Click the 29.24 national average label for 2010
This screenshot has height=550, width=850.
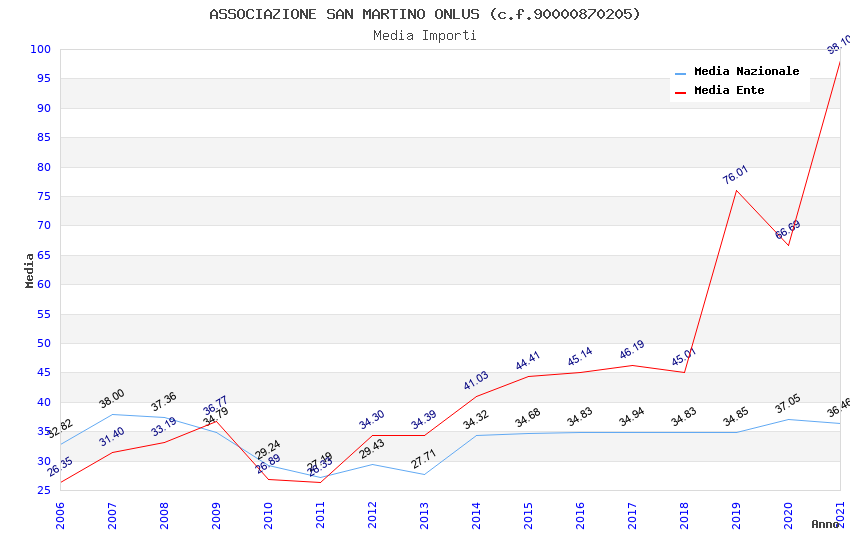click(x=268, y=449)
